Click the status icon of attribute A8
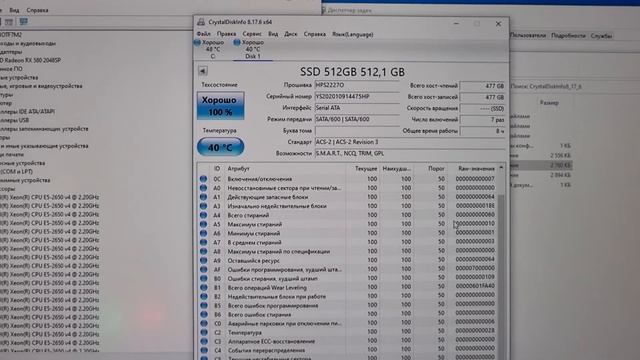The width and height of the screenshot is (640, 360). click(203, 251)
